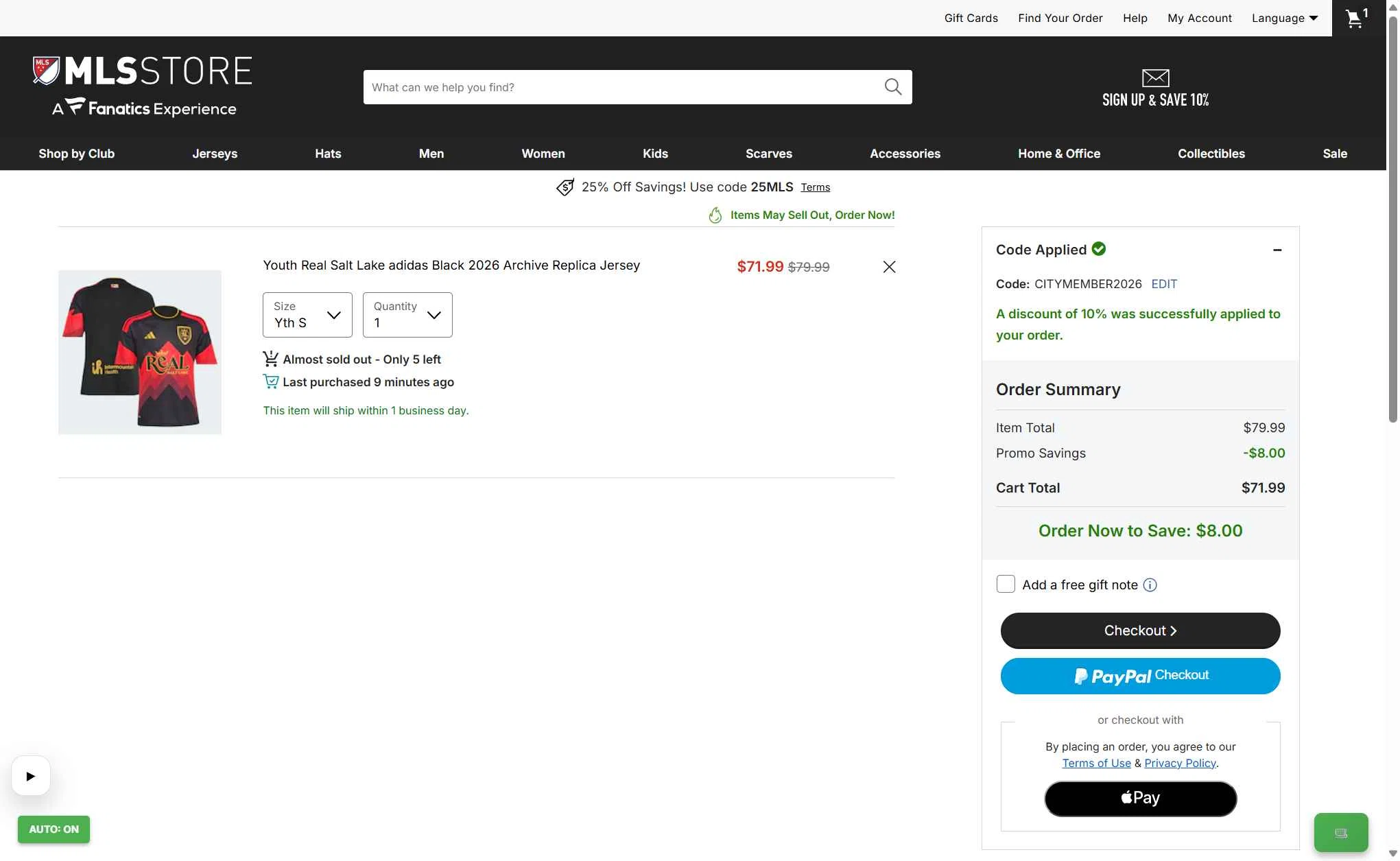Click the Order Summary heading
Viewport: 1400px width, 861px height.
(1058, 389)
